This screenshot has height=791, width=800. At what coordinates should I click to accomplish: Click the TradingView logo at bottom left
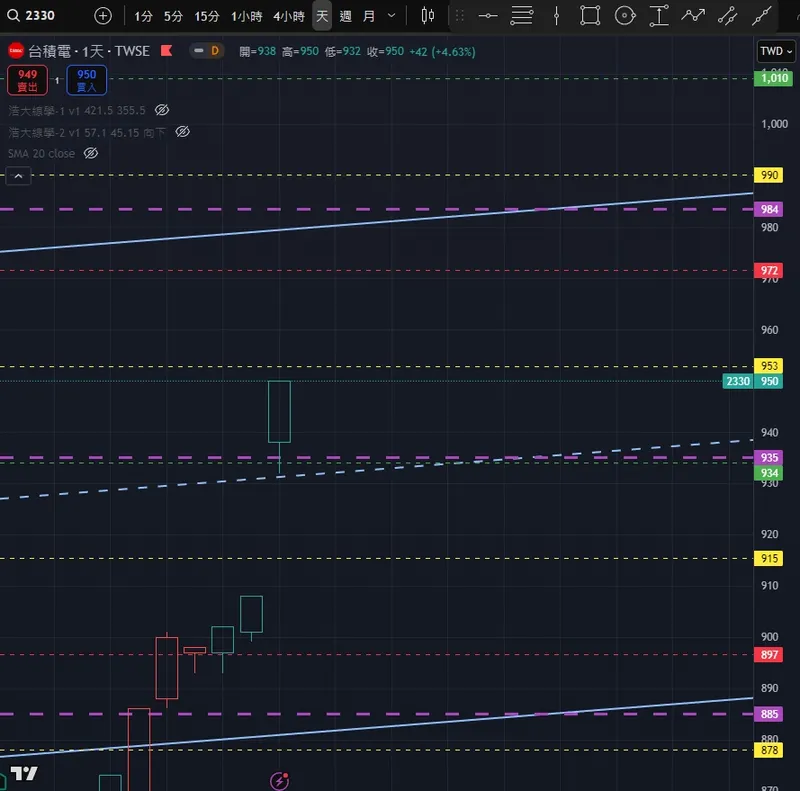coord(24,773)
